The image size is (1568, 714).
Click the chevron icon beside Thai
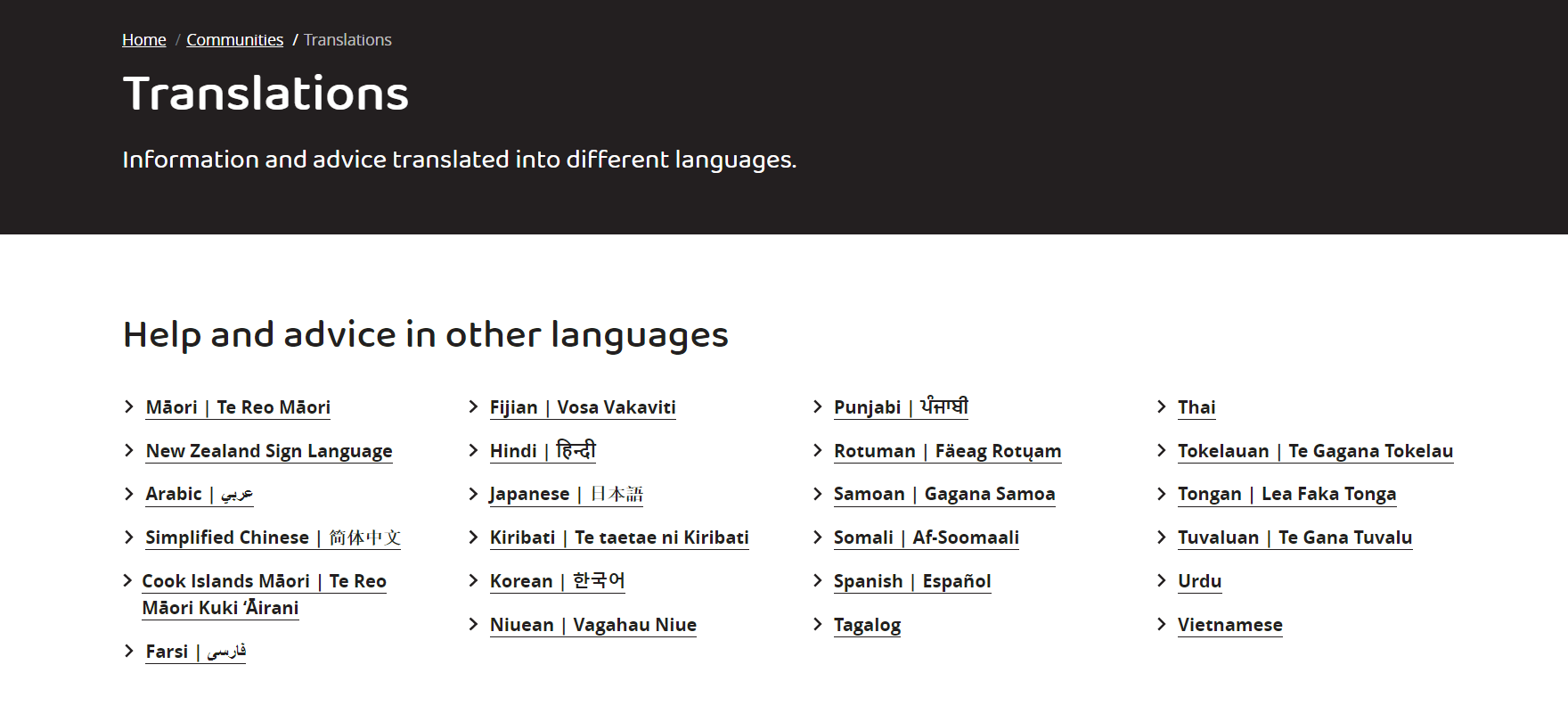click(x=1162, y=406)
